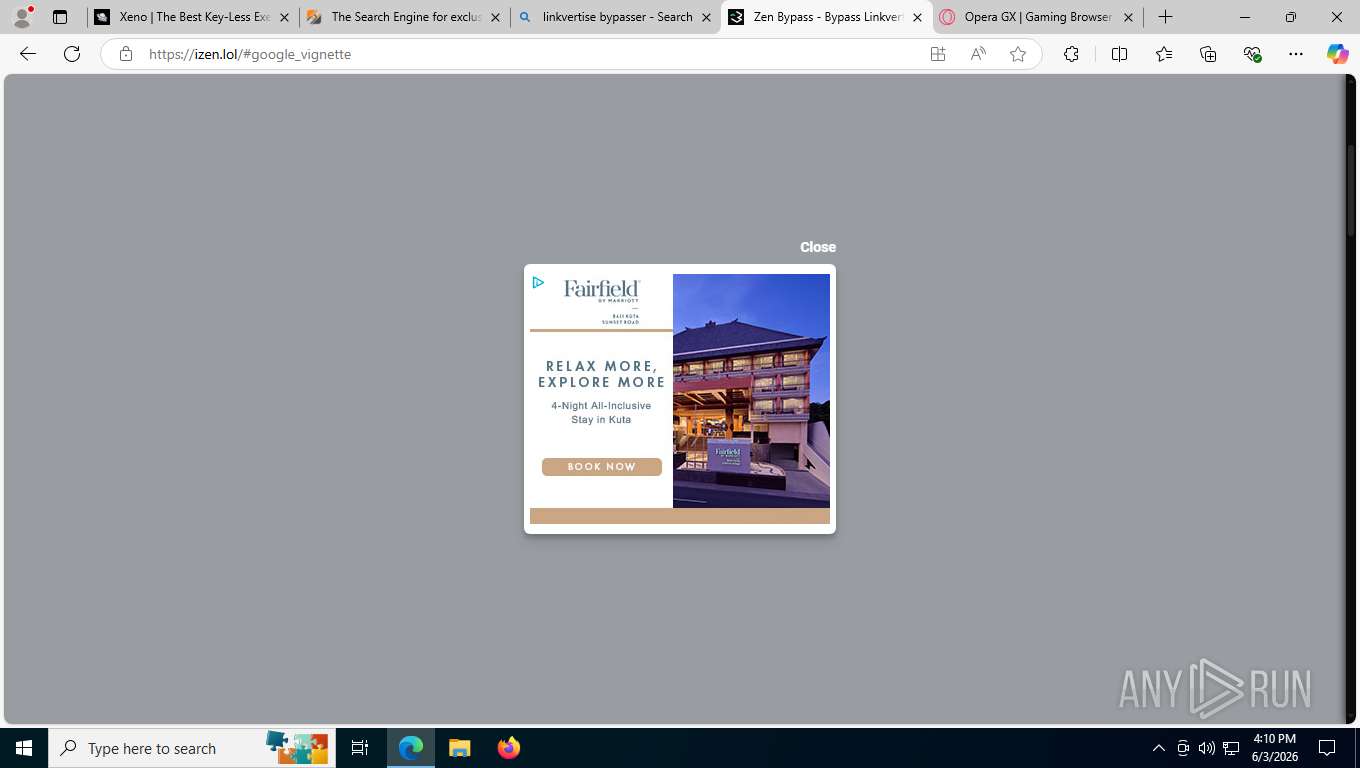This screenshot has width=1360, height=768.
Task: Open Microsoft Edge taskbar icon
Action: click(x=411, y=748)
